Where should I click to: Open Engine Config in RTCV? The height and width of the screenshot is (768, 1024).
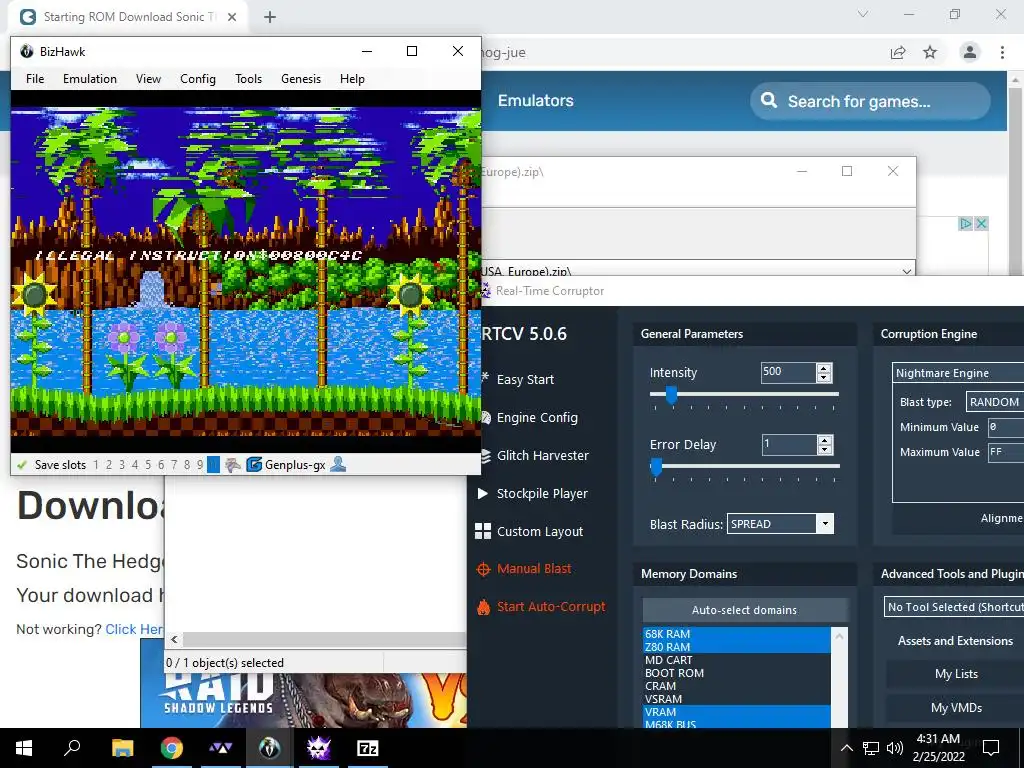[537, 417]
